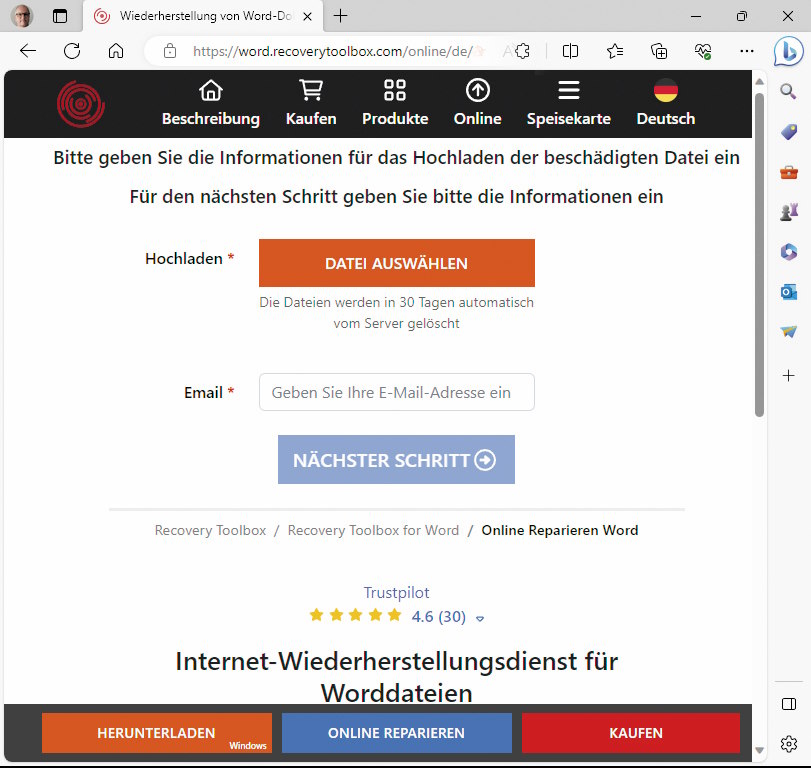Open the Speisekarte hamburger menu icon
Image resolution: width=811 pixels, height=768 pixels.
[568, 90]
